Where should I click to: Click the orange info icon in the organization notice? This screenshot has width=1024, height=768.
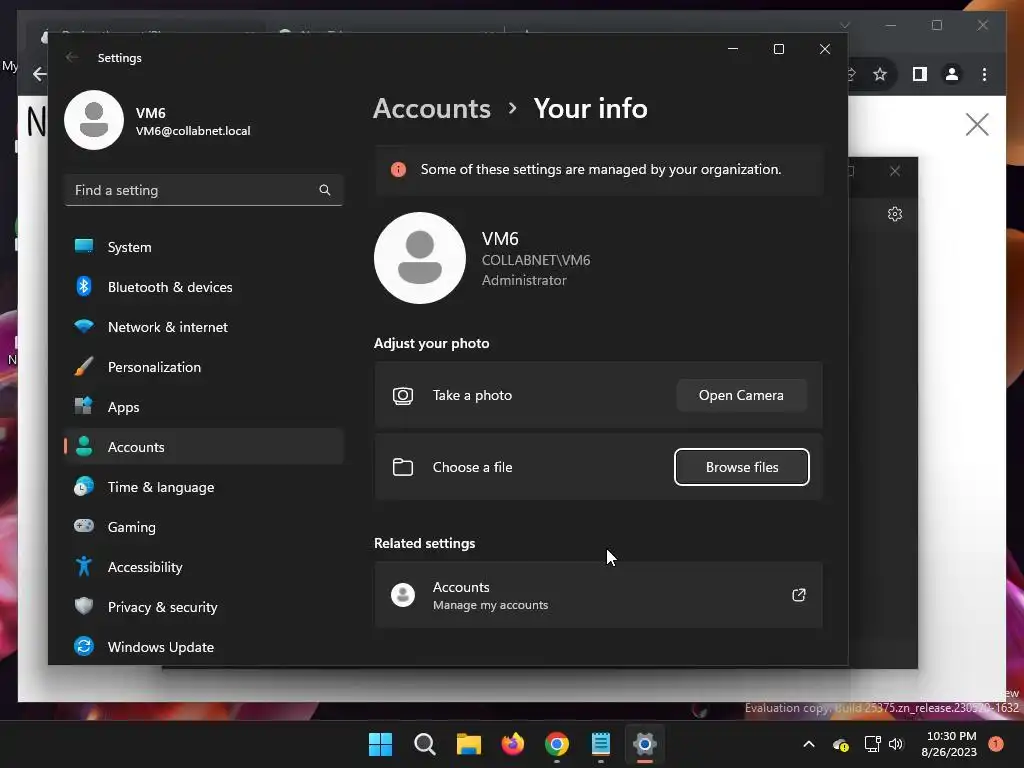(398, 170)
